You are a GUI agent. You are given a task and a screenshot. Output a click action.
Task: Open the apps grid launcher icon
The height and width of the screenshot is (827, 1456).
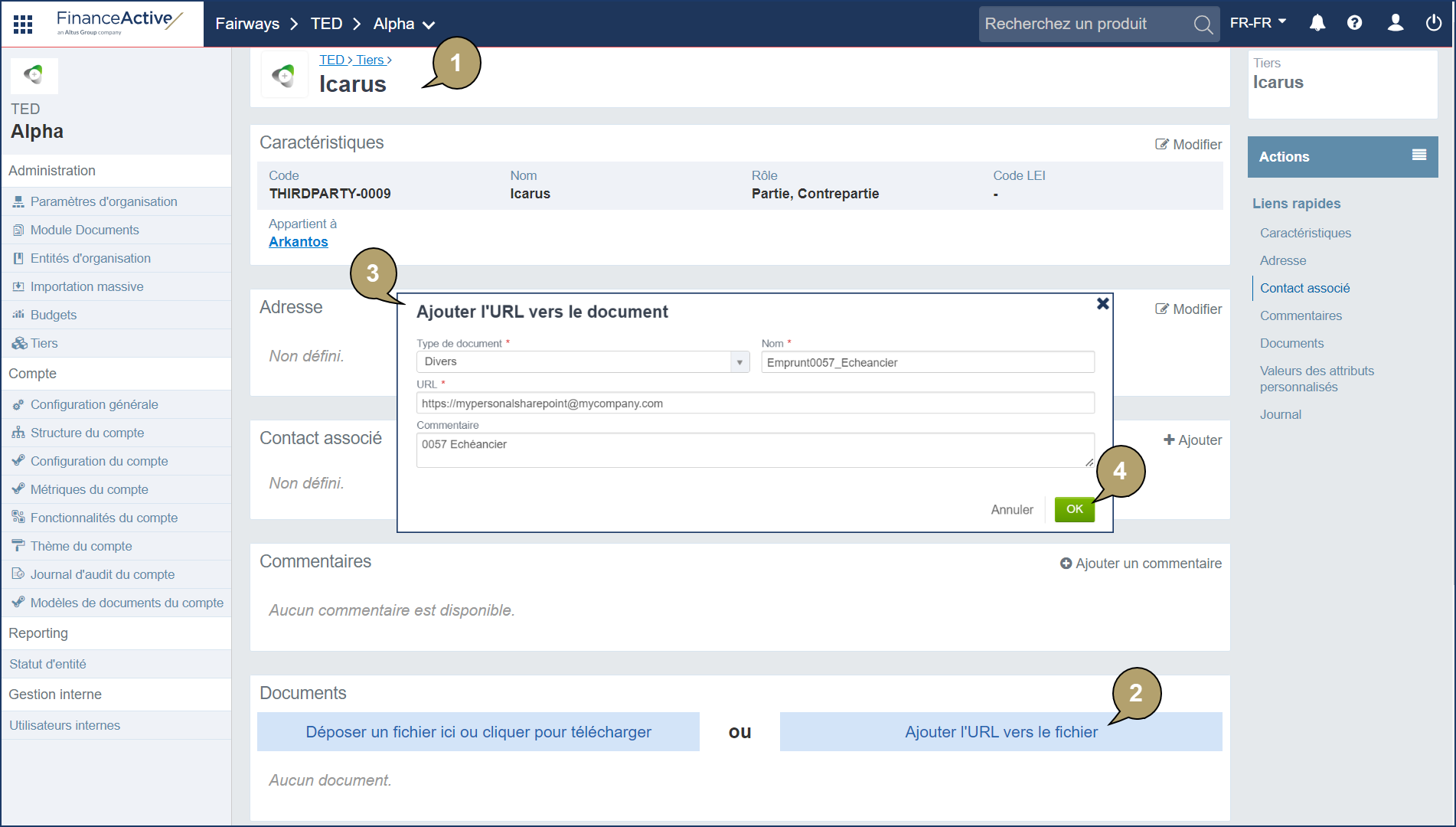pyautogui.click(x=23, y=25)
